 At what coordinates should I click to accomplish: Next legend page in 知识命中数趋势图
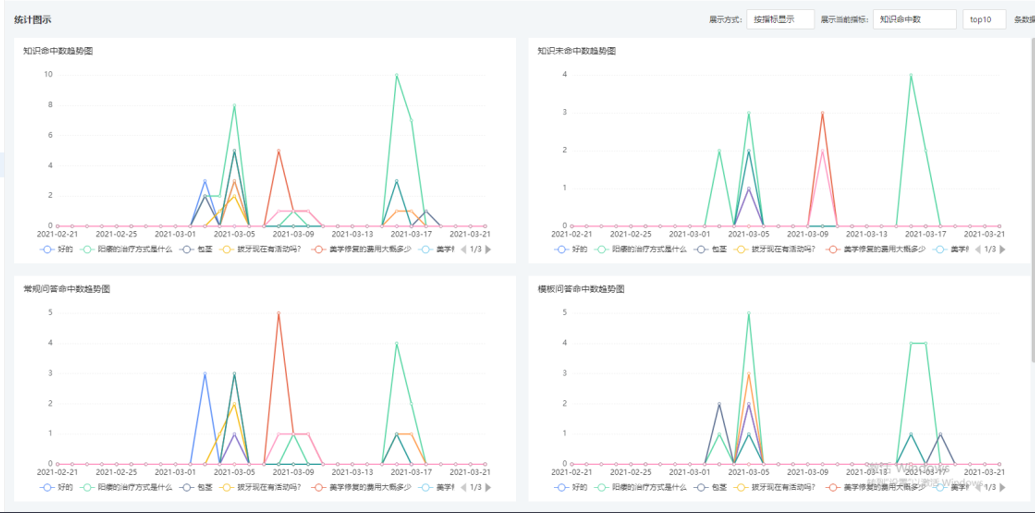488,250
